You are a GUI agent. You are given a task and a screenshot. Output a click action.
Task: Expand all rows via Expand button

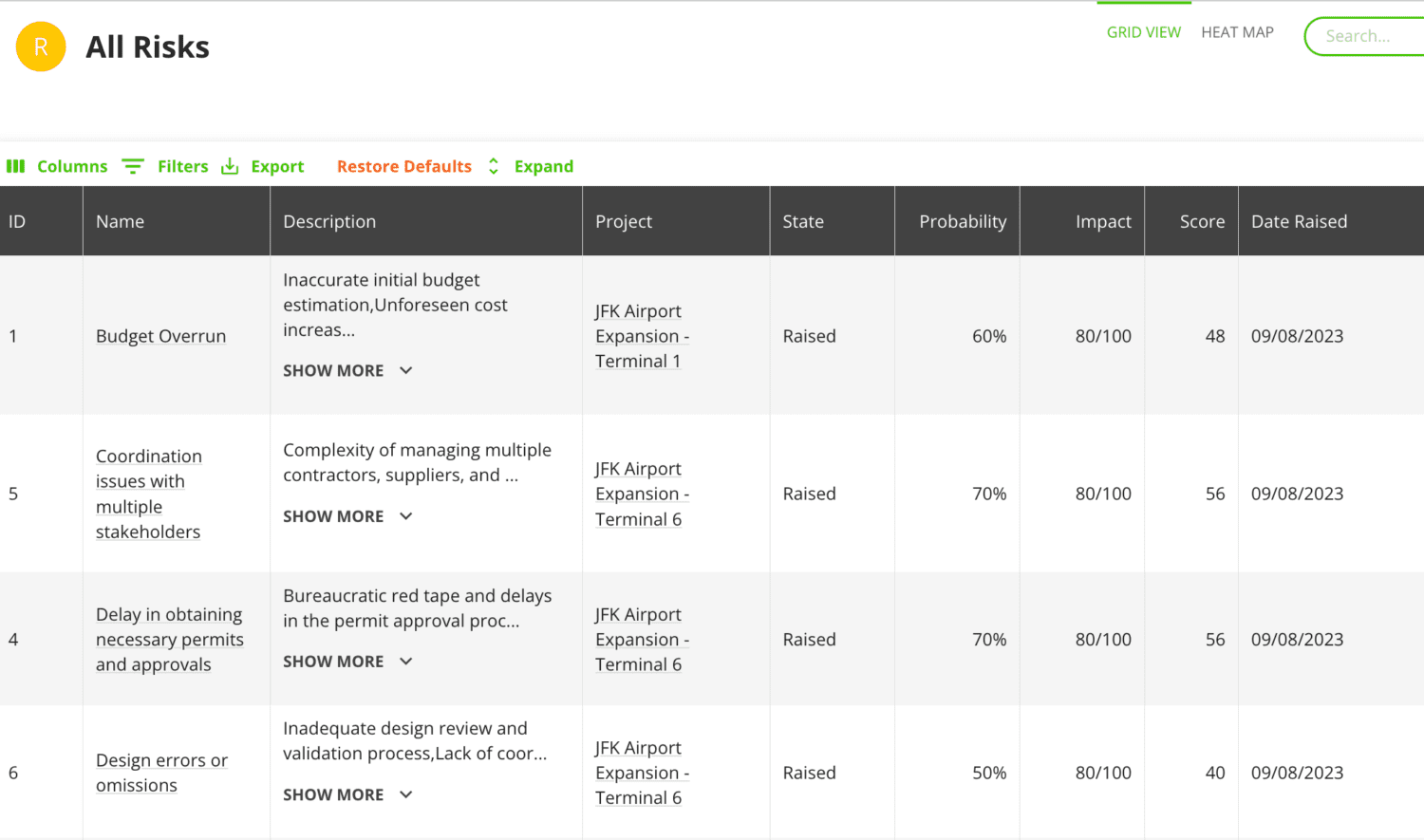[544, 166]
